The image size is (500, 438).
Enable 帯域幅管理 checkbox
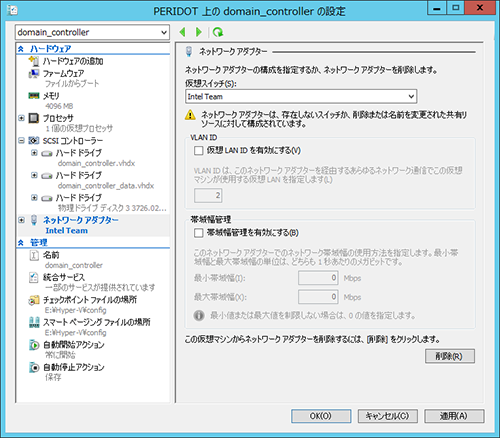[x=199, y=233]
